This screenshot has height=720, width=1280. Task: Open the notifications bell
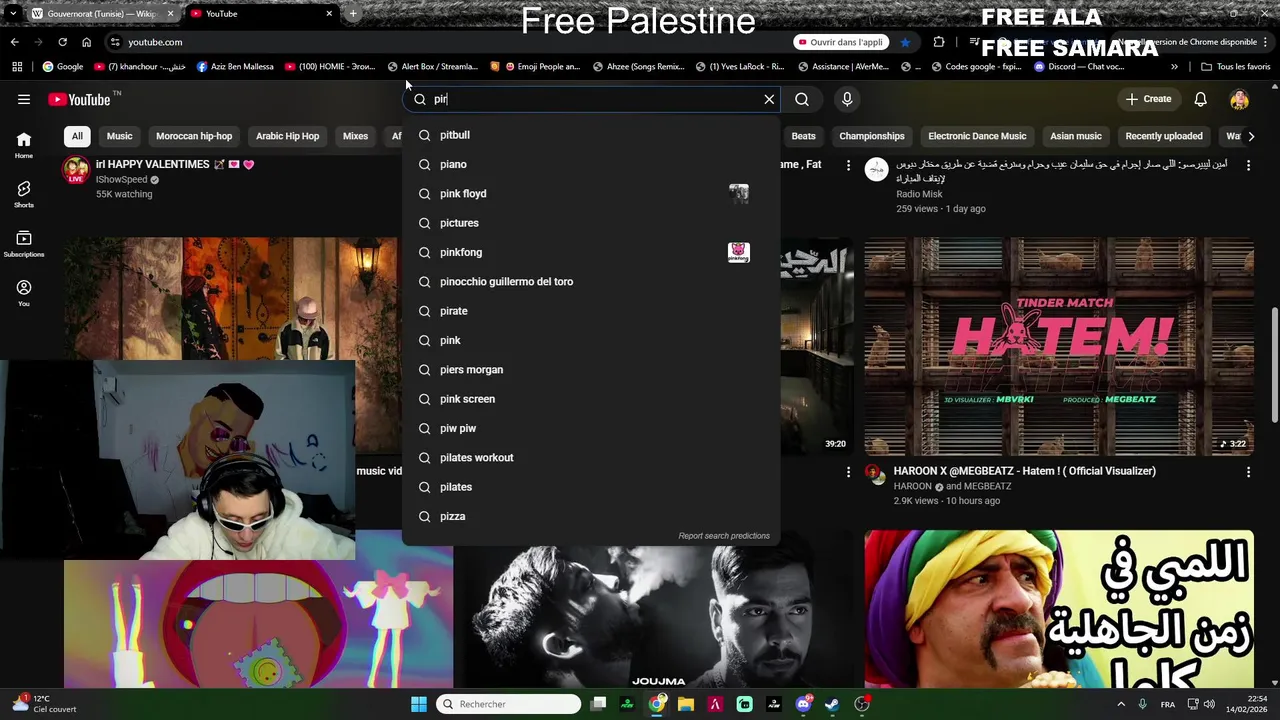coord(1200,99)
